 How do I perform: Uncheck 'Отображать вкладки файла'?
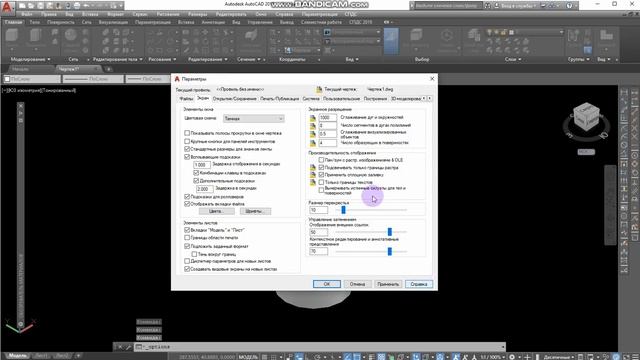(x=187, y=204)
